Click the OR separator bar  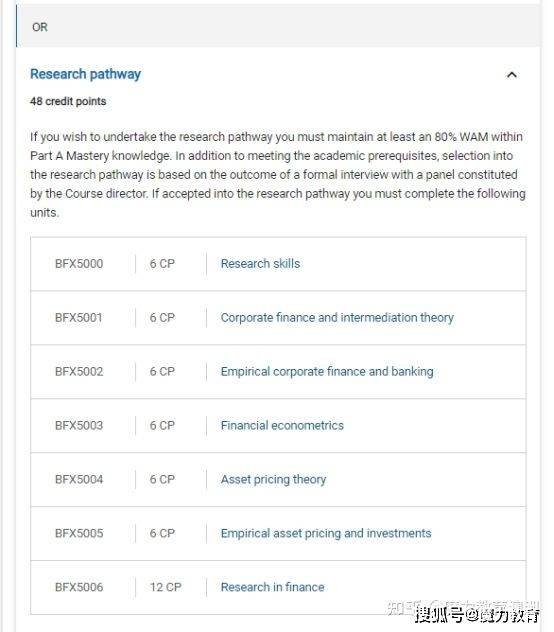click(x=278, y=27)
